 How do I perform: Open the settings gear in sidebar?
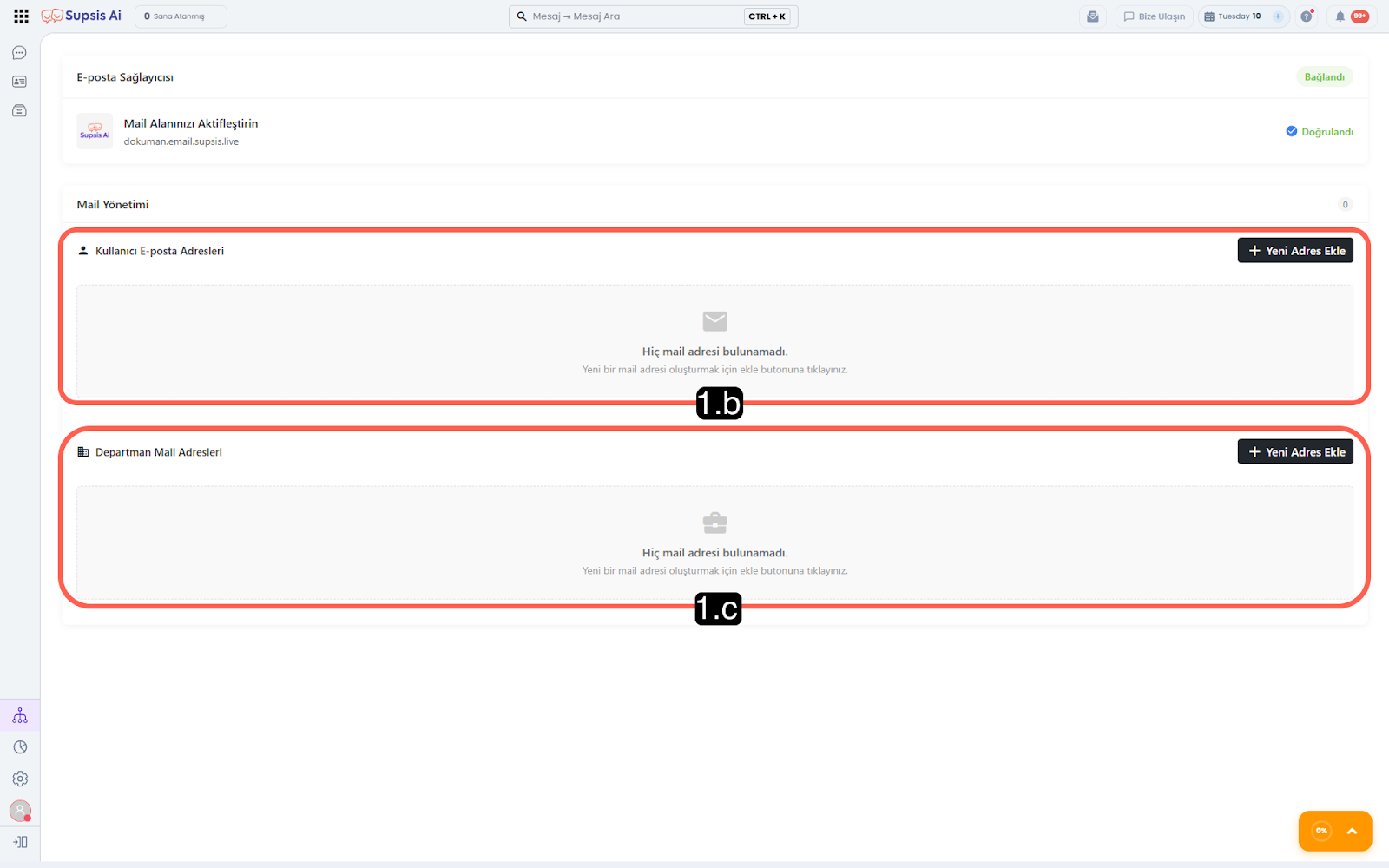point(20,779)
